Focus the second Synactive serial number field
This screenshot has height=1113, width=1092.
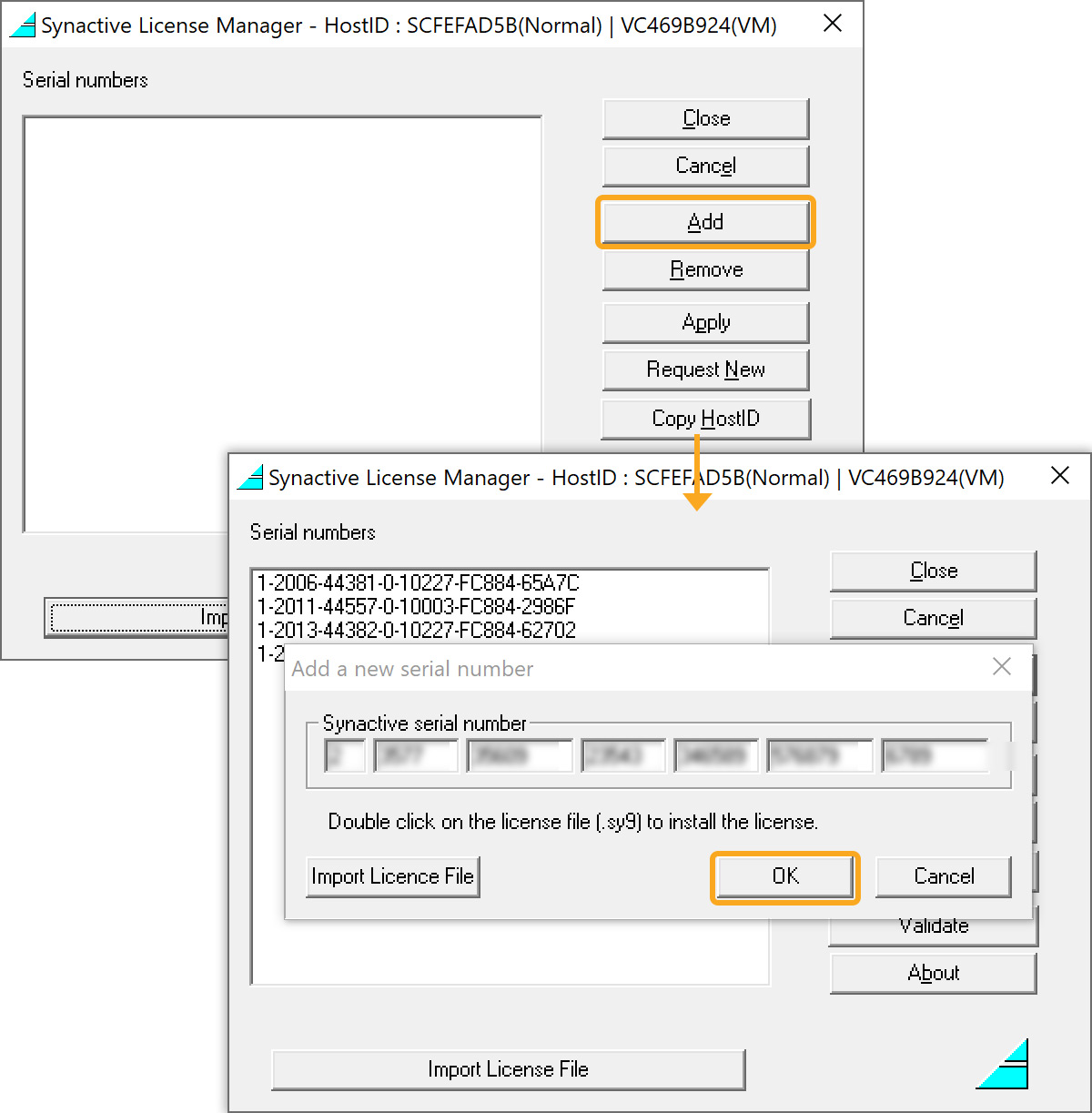[x=416, y=755]
